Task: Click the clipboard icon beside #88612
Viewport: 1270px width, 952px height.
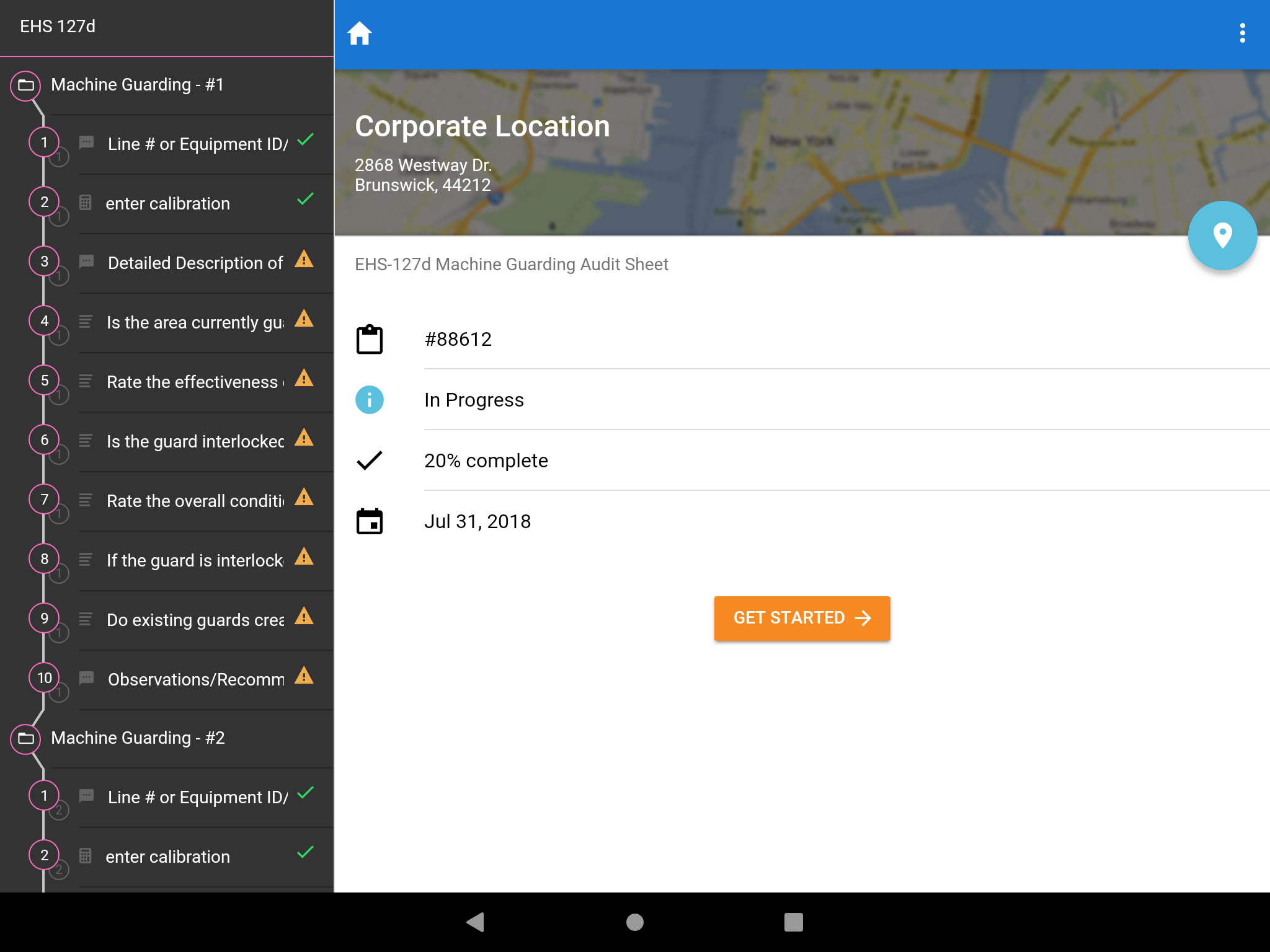Action: pos(370,339)
